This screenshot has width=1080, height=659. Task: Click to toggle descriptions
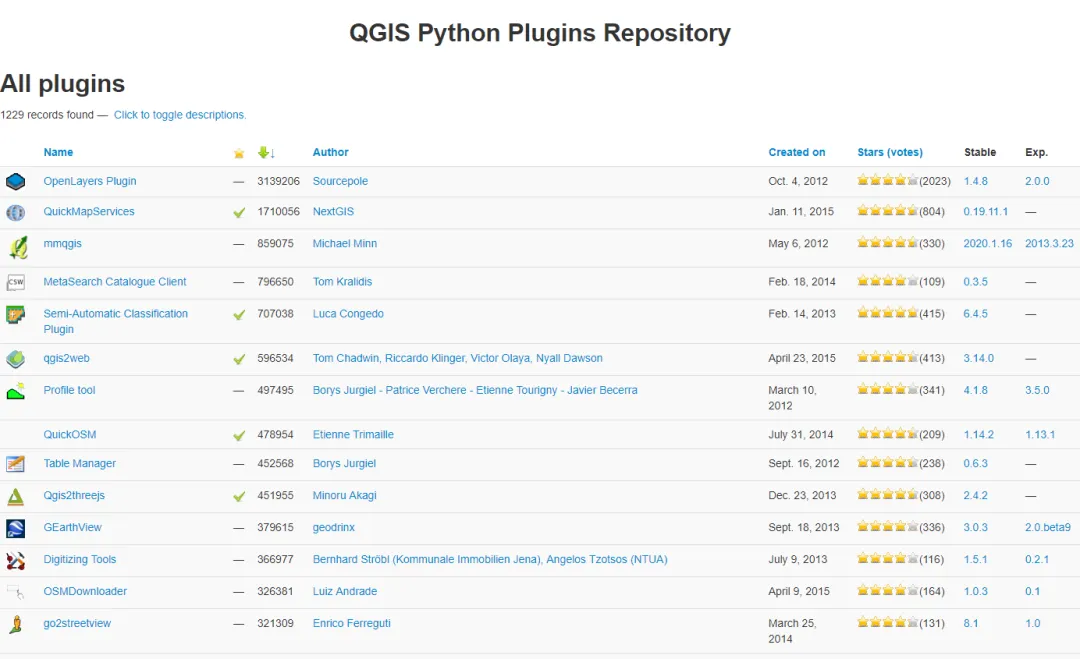tap(180, 115)
